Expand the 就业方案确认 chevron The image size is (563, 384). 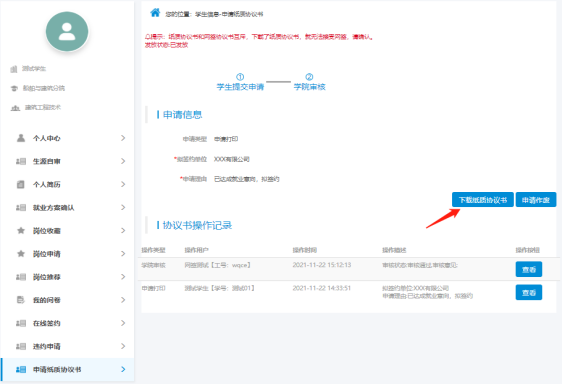point(123,208)
